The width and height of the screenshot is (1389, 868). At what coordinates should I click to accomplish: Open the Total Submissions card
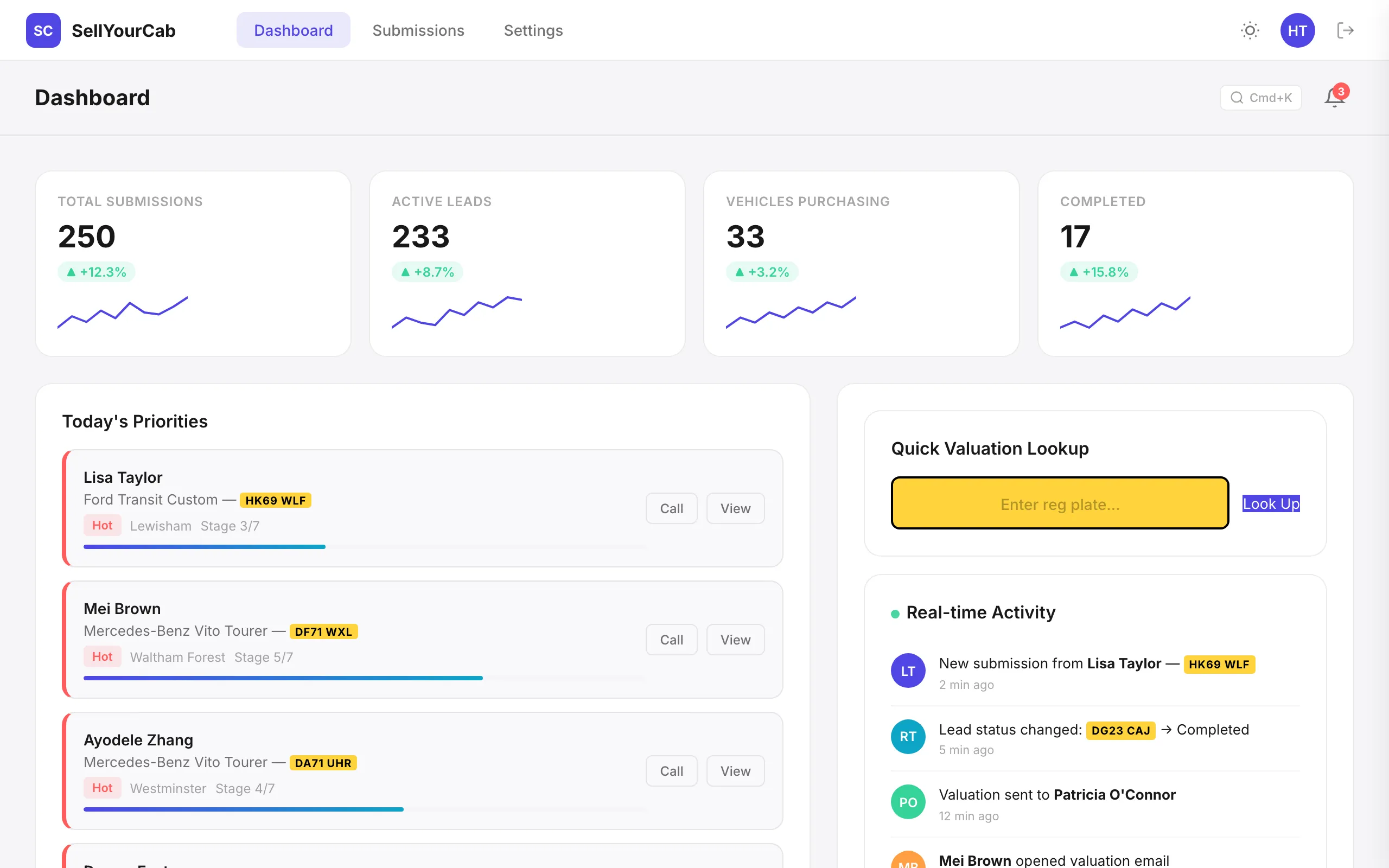193,264
